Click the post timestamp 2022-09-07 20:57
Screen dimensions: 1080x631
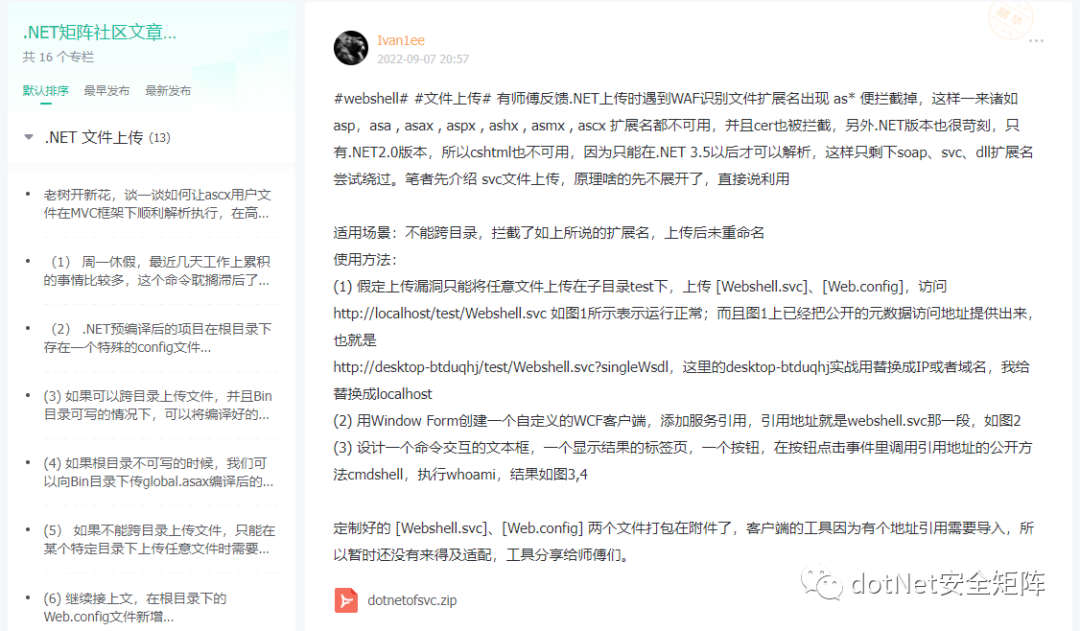tap(423, 59)
